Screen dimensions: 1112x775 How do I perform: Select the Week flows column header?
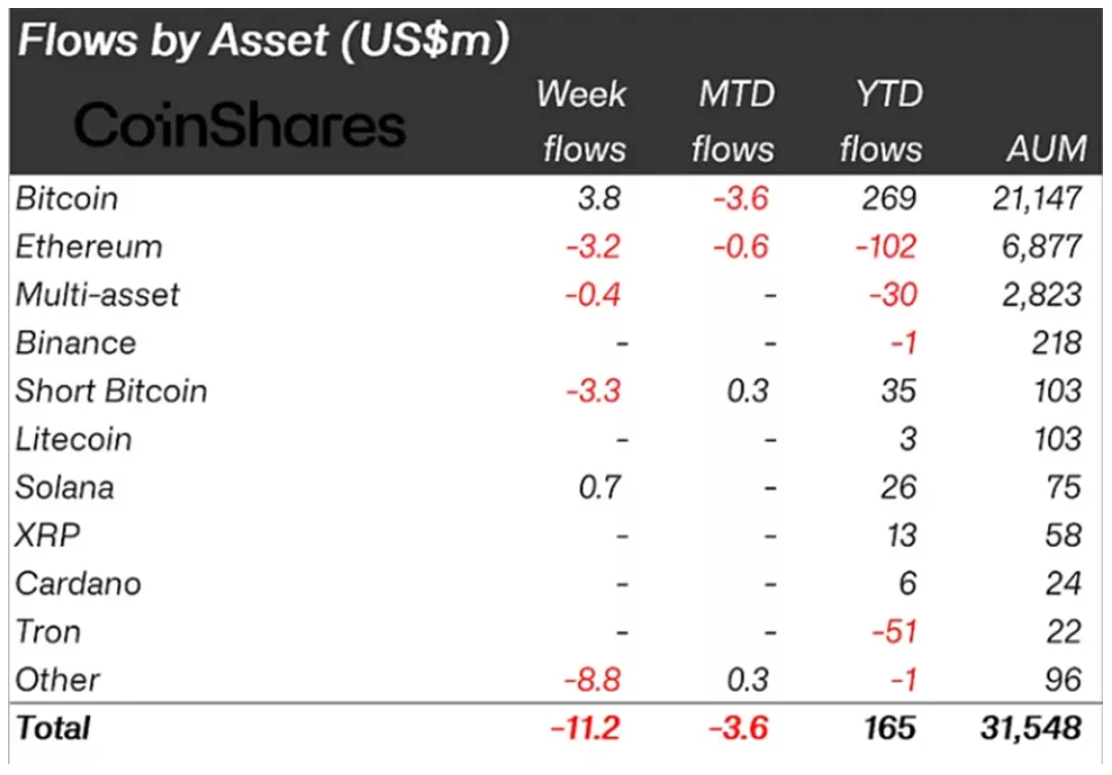[x=582, y=122]
